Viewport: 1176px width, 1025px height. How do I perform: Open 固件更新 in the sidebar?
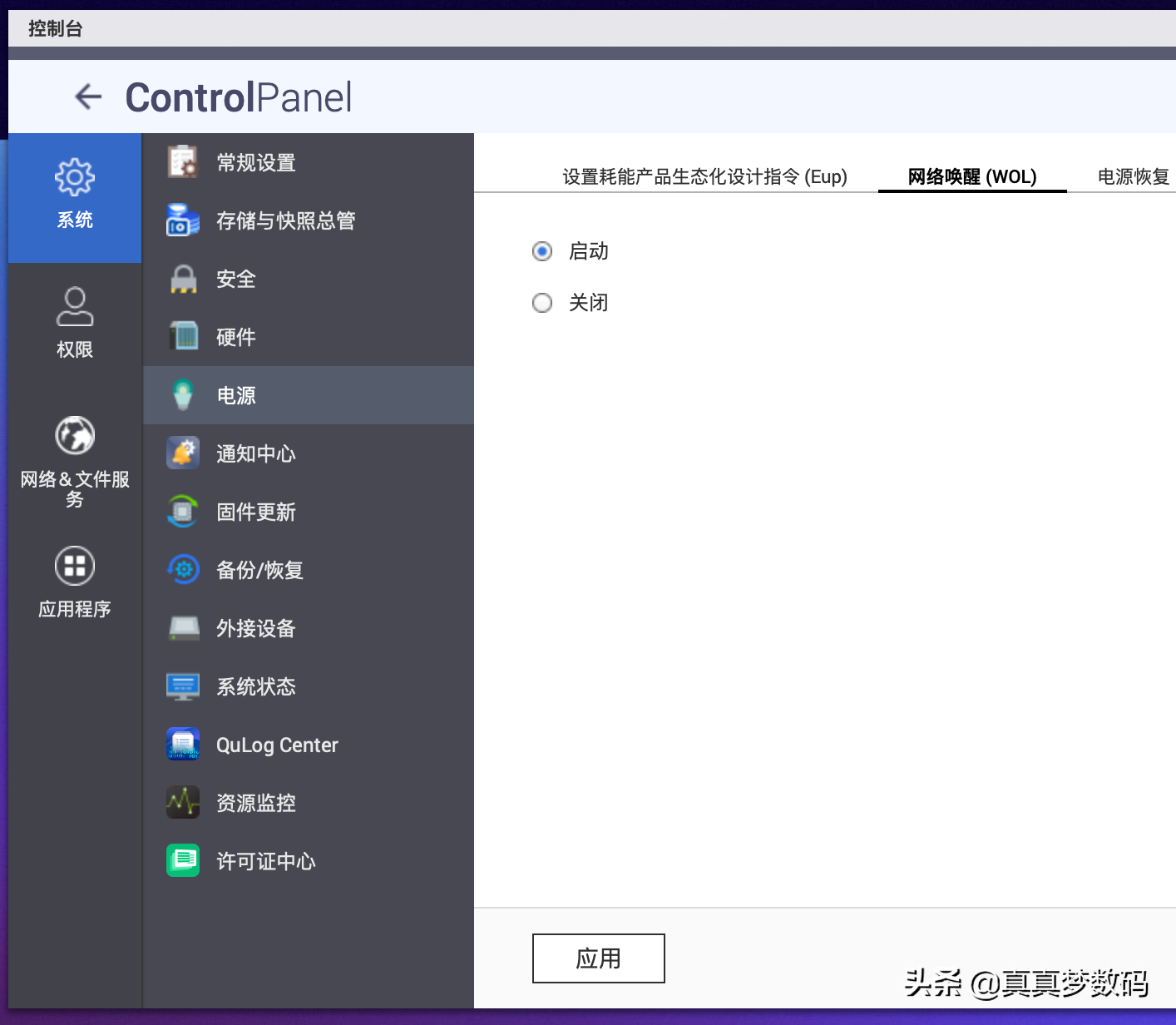(256, 512)
